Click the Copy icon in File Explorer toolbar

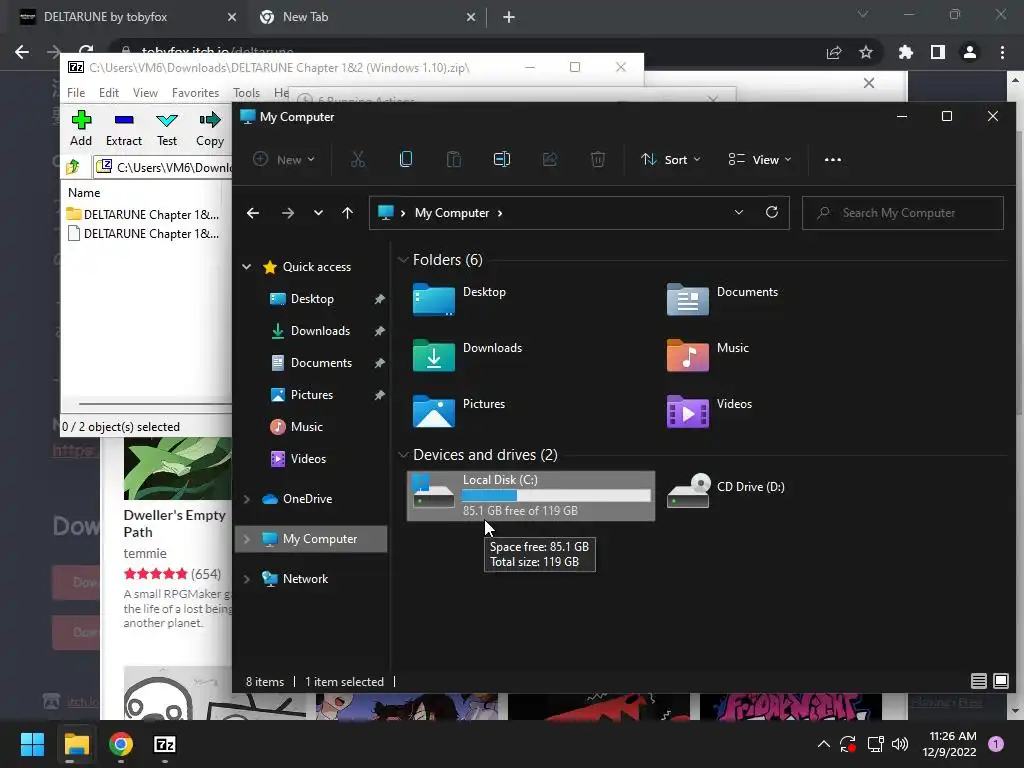tap(406, 159)
